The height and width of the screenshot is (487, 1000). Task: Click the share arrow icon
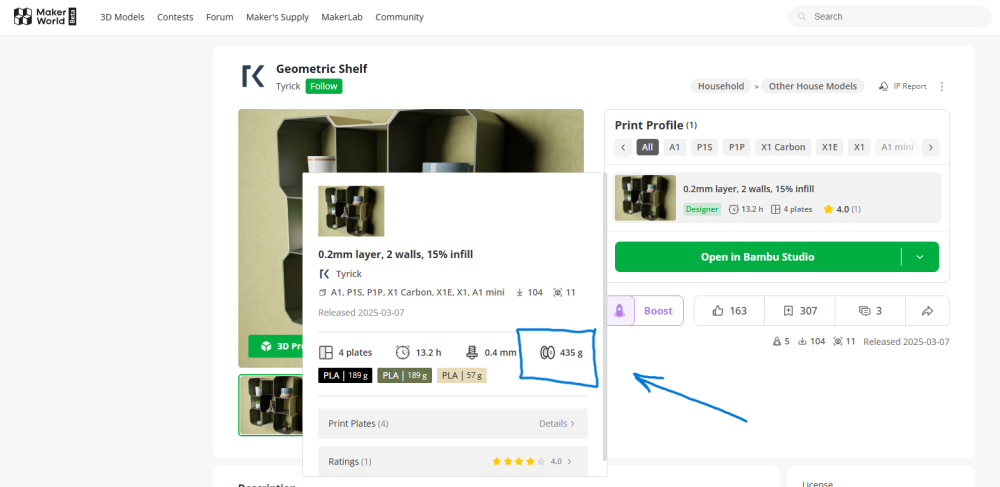click(927, 311)
